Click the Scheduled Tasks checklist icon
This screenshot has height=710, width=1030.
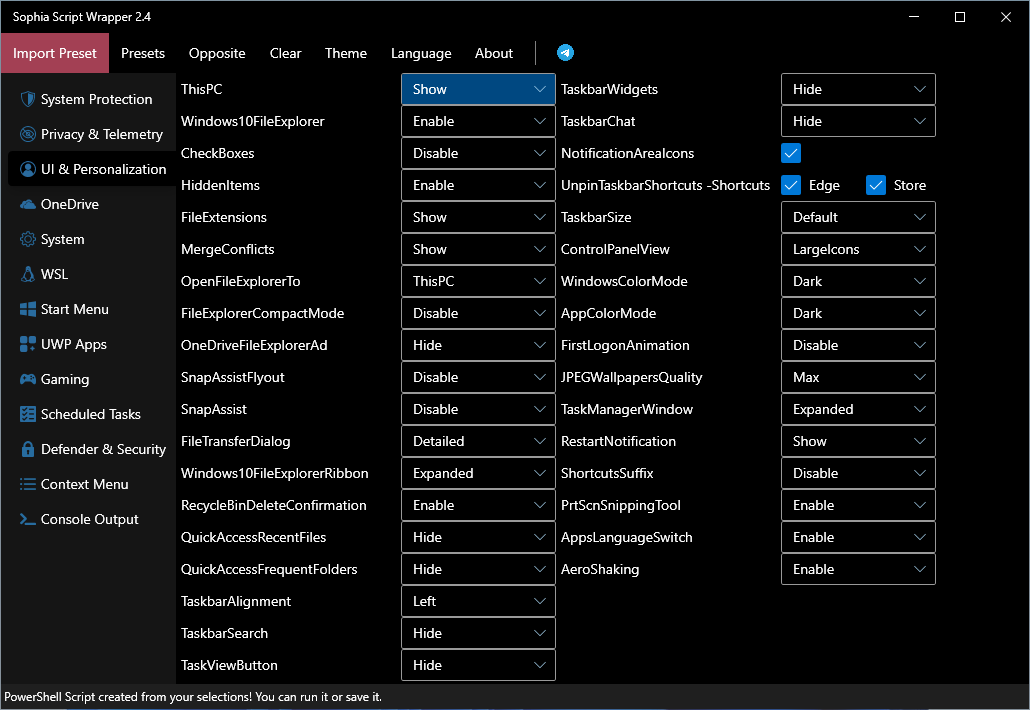pos(28,414)
